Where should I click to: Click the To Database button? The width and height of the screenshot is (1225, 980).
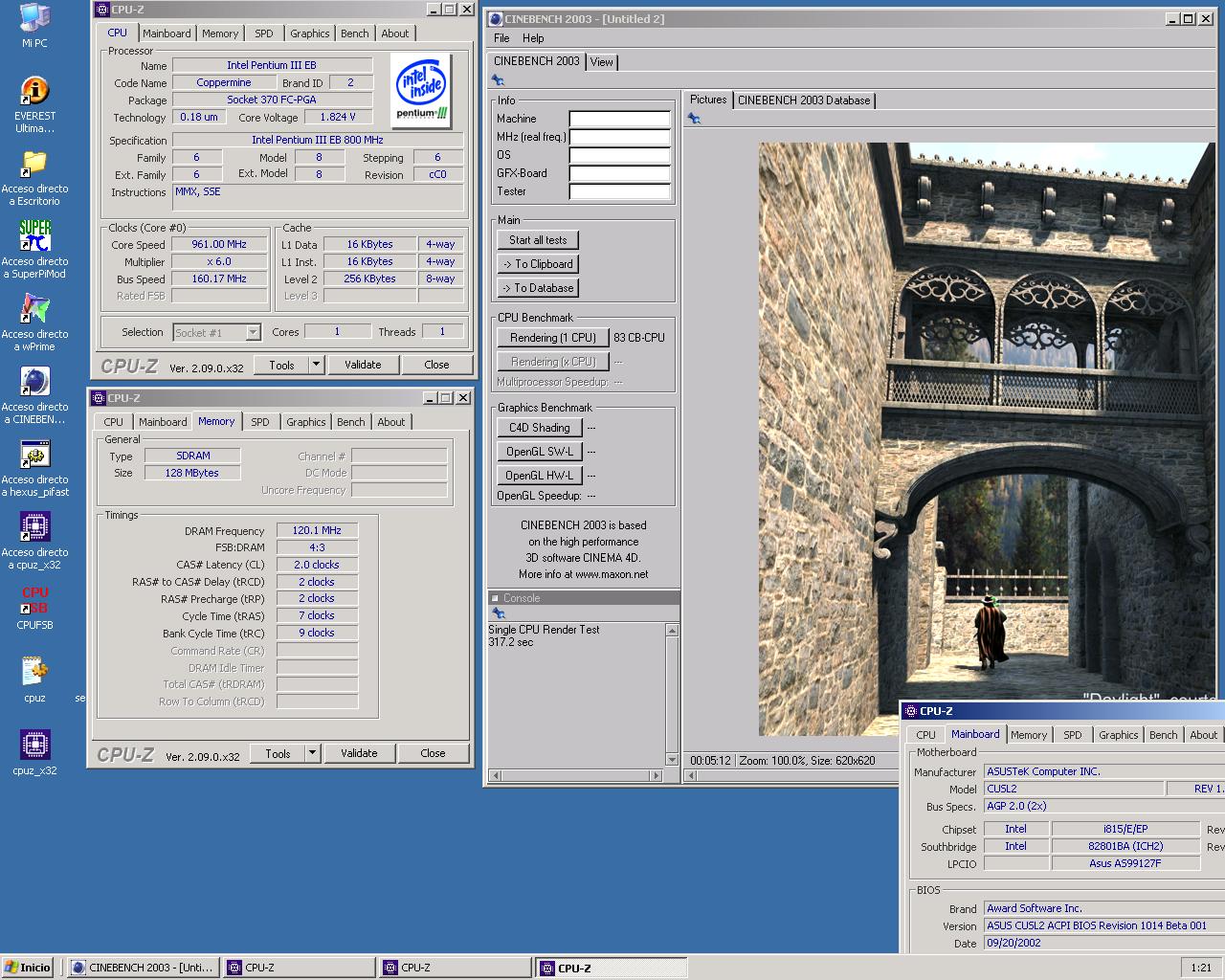point(538,288)
